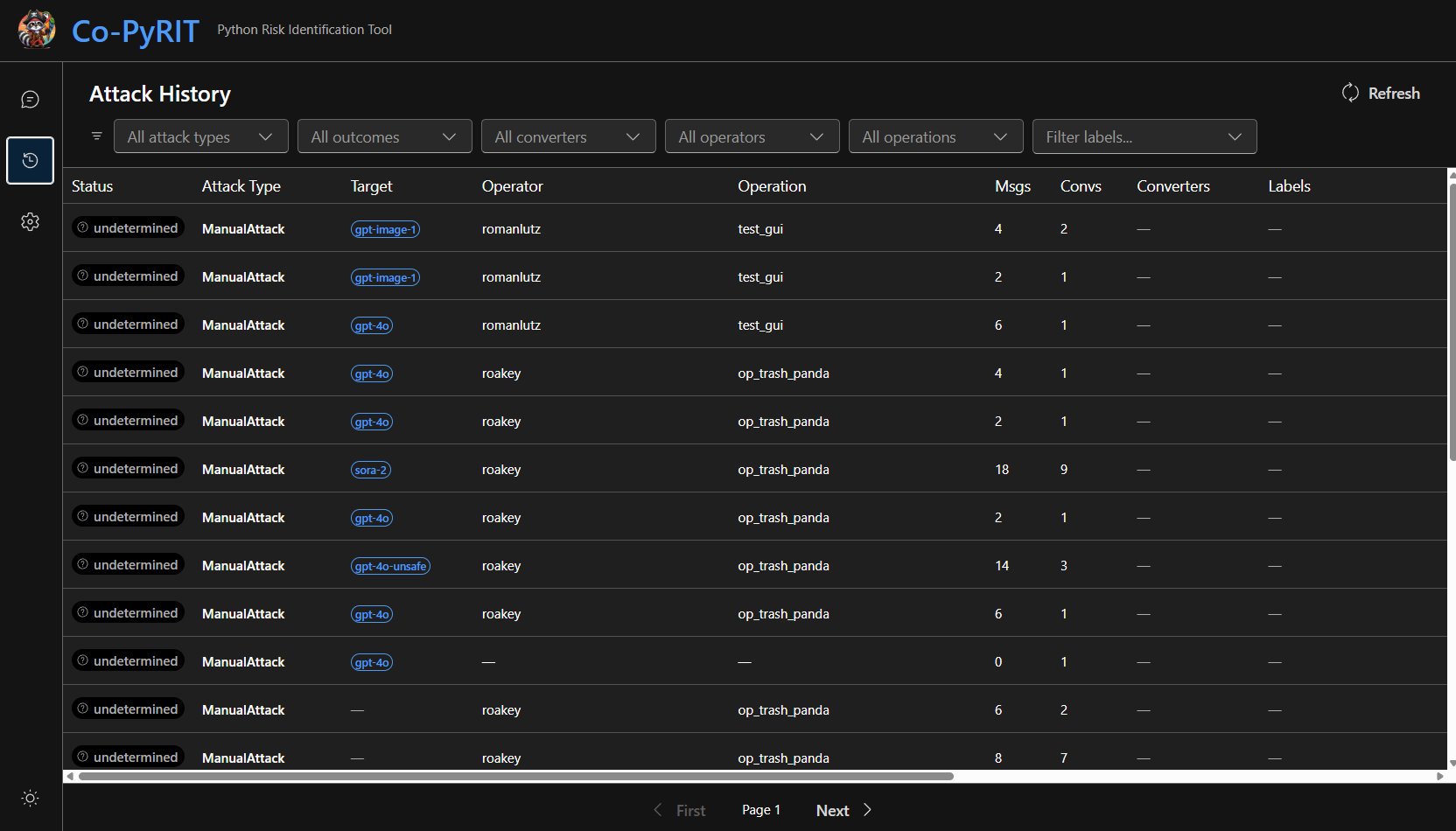Click gpt-4o tag in 0-message row
1456x831 pixels.
point(372,662)
